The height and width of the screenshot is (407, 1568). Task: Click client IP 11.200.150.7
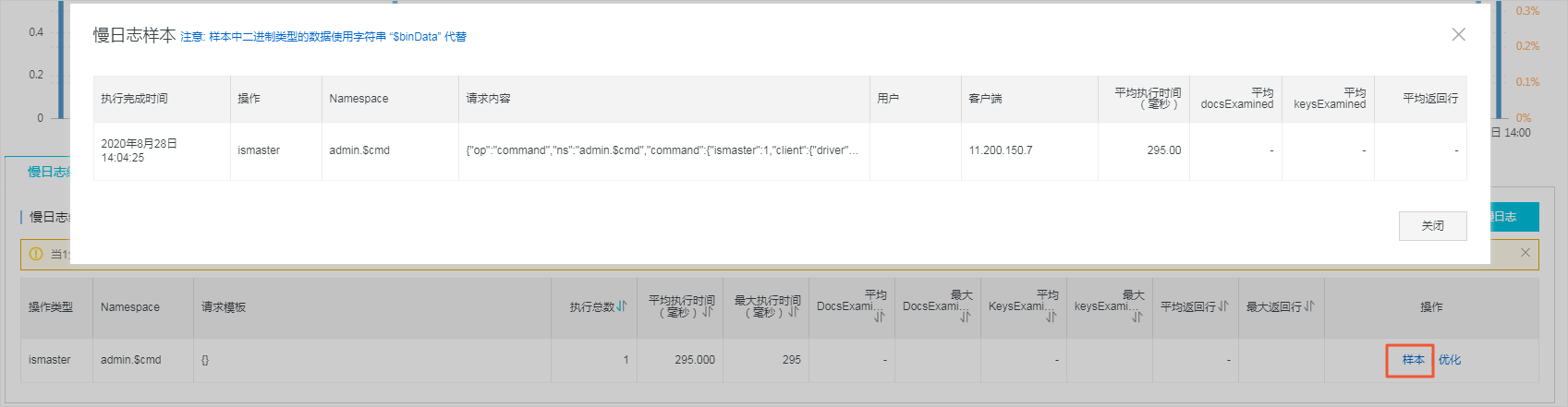click(1001, 150)
